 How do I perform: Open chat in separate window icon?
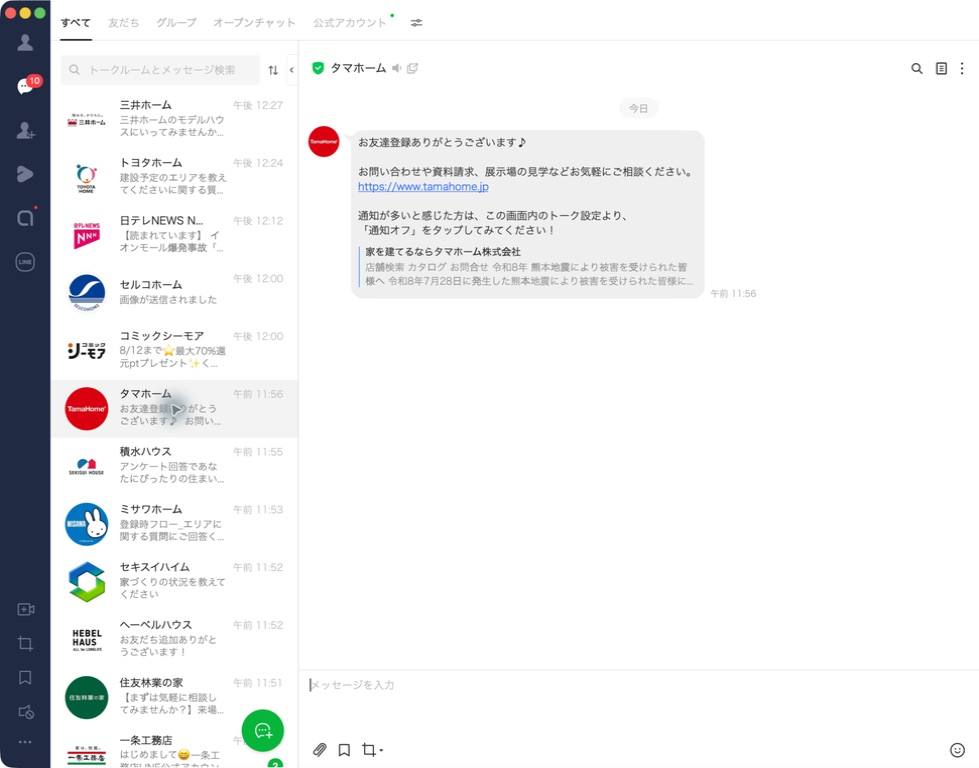(x=413, y=68)
